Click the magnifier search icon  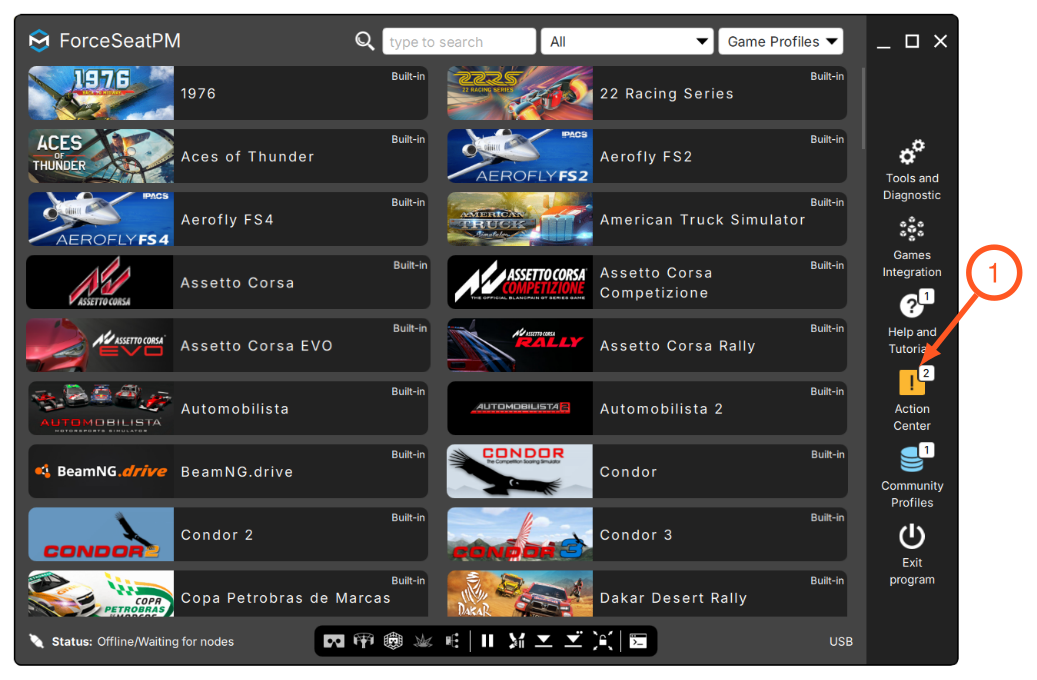(364, 41)
